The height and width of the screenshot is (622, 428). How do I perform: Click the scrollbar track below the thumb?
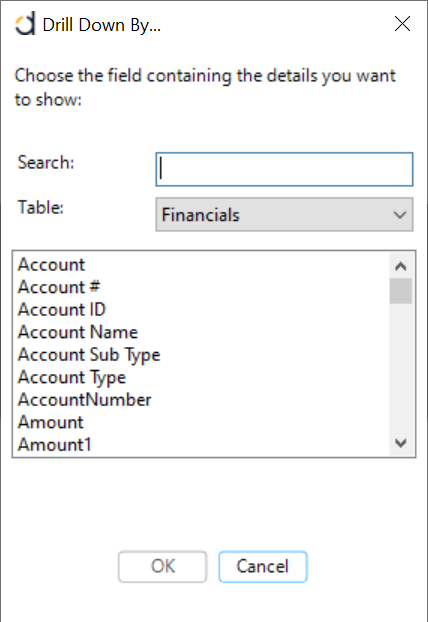(401, 367)
